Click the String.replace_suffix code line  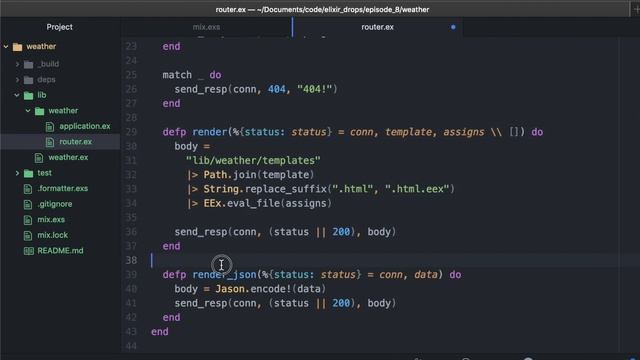[320, 189]
